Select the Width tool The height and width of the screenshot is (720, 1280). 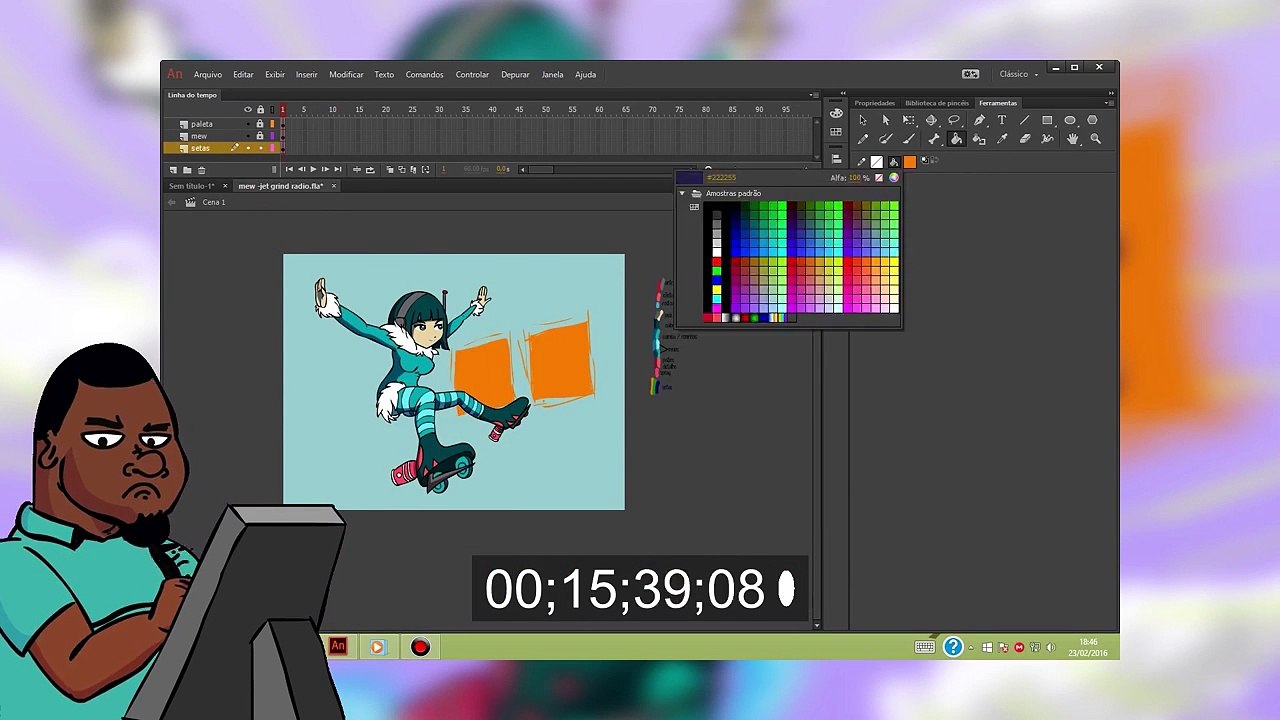pyautogui.click(x=1047, y=139)
